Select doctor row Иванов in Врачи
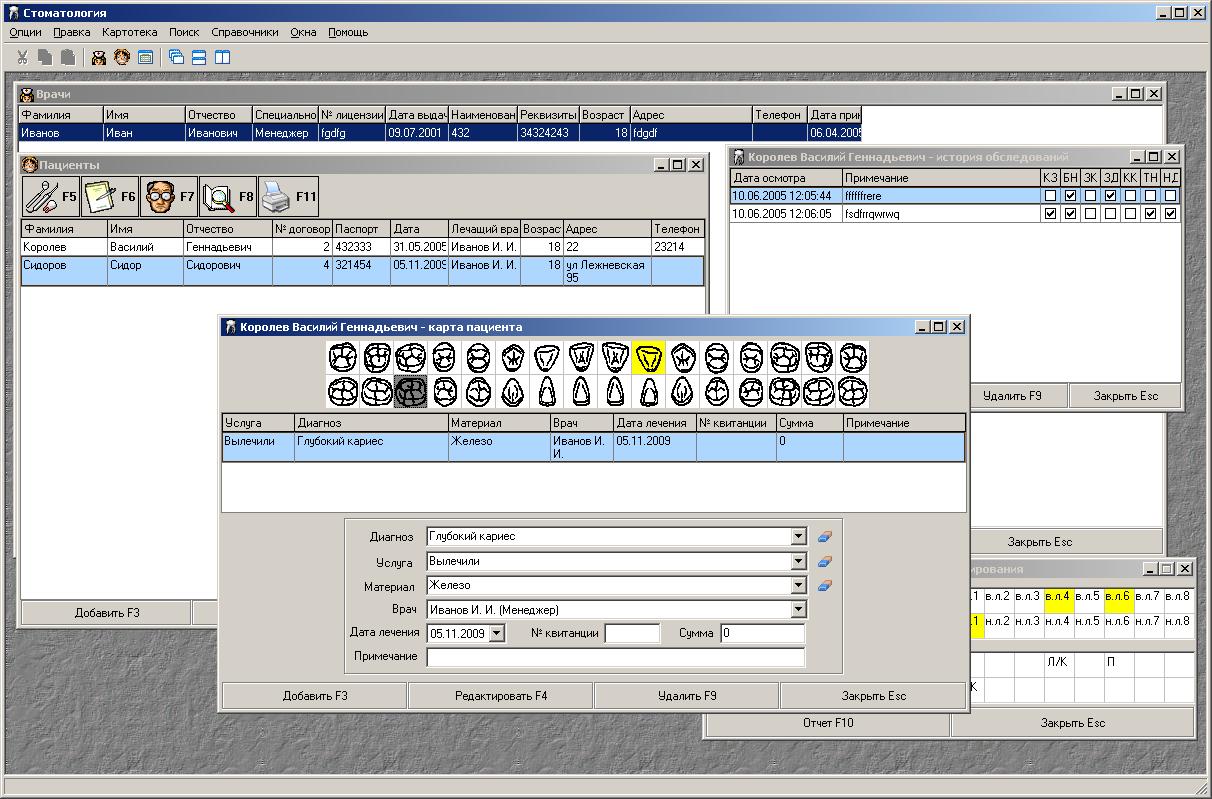The image size is (1212, 799). (x=440, y=133)
